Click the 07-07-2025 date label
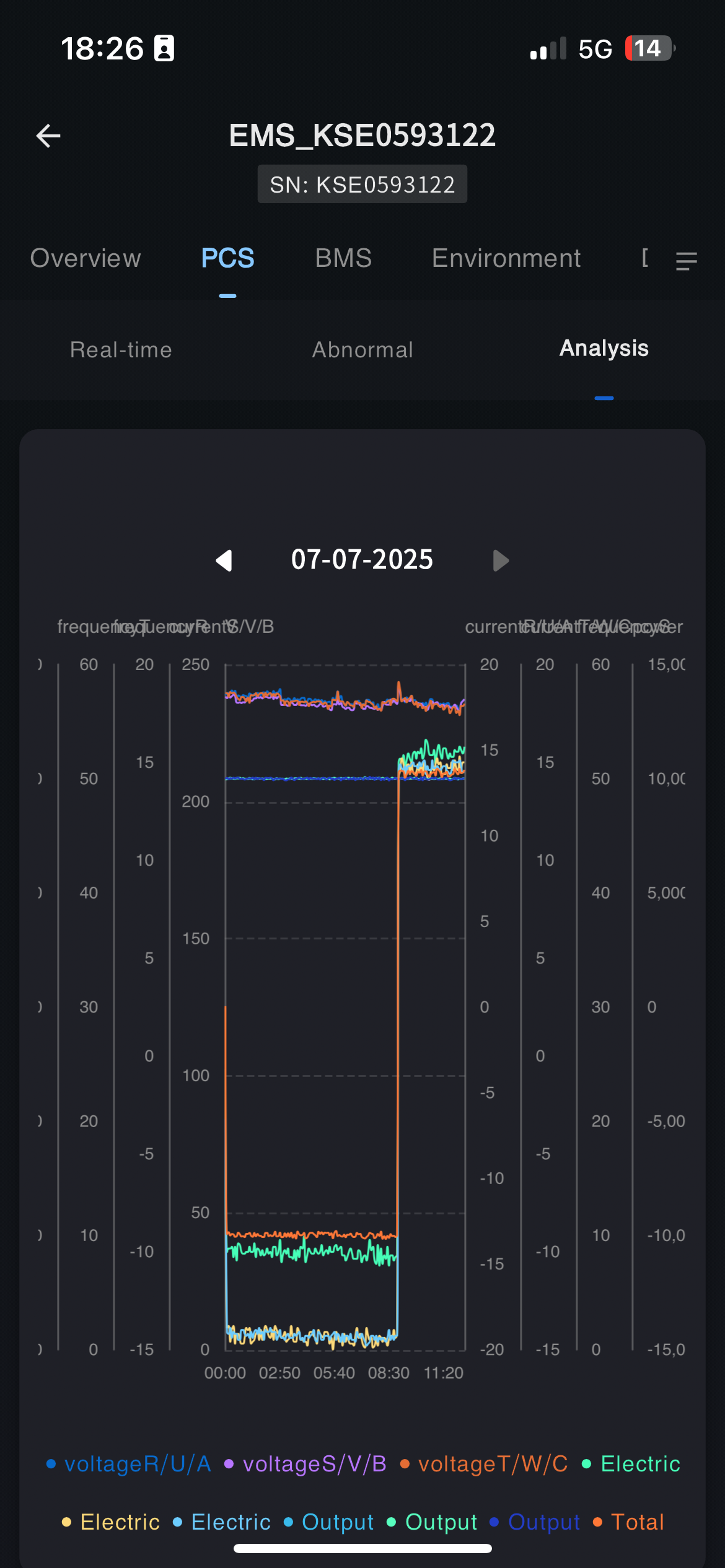 pyautogui.click(x=362, y=560)
